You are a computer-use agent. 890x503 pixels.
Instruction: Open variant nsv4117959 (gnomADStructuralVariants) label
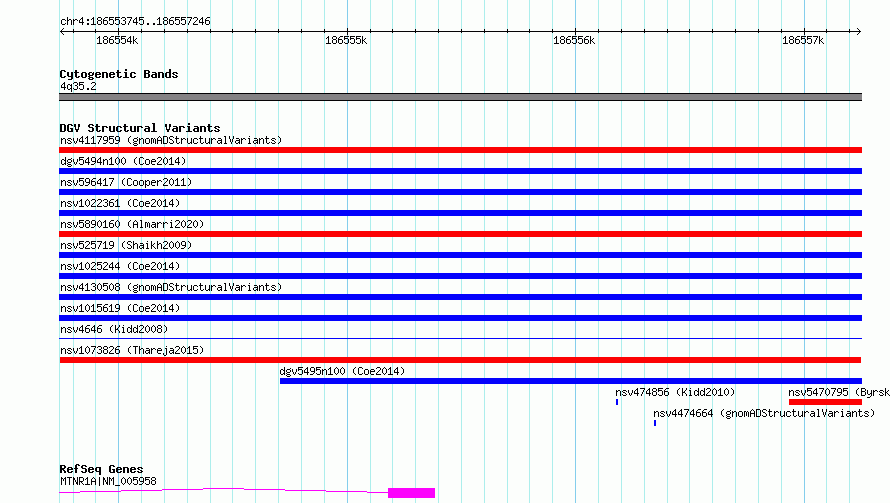[x=171, y=140]
